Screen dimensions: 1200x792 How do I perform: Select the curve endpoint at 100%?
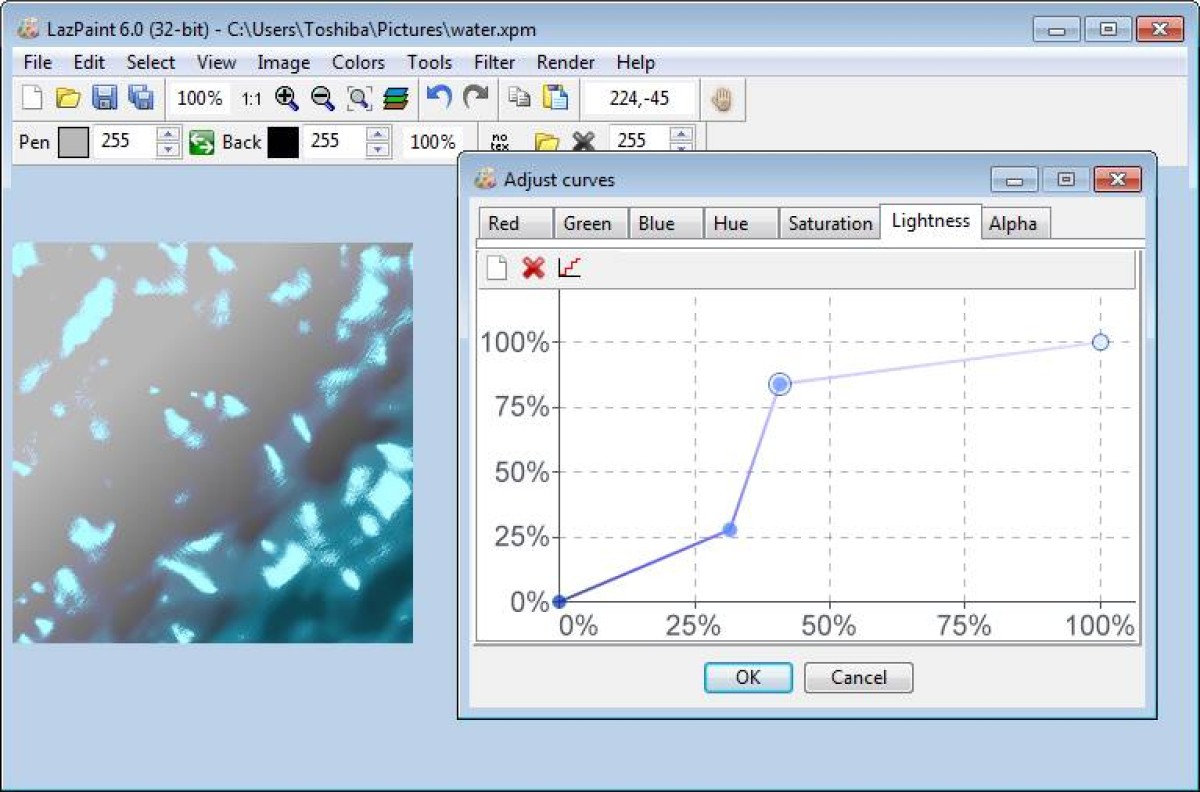pos(1100,342)
